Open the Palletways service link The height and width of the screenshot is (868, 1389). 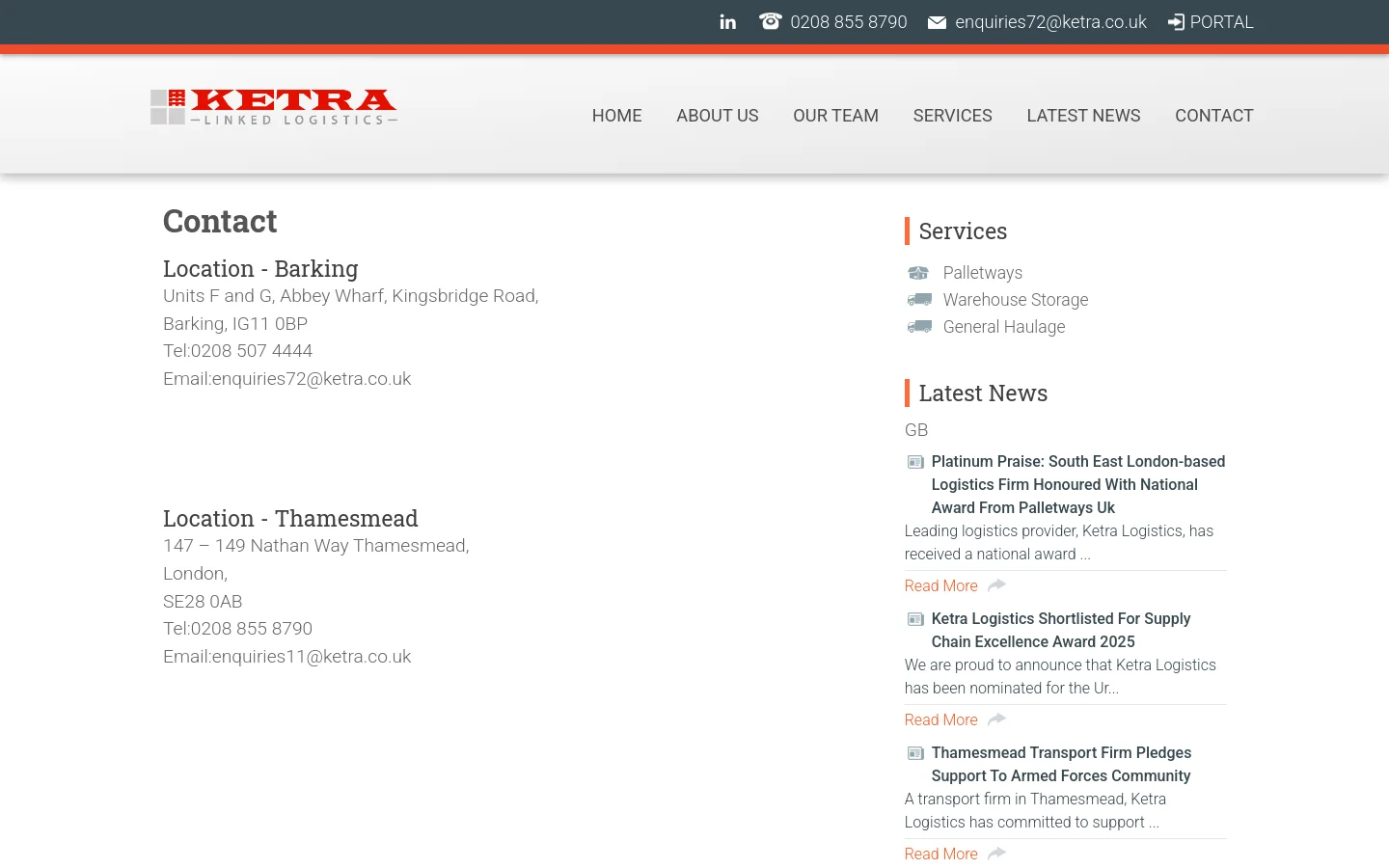pyautogui.click(x=983, y=273)
